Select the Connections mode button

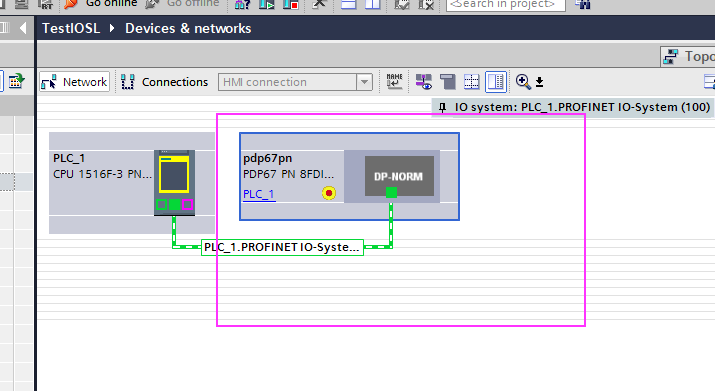point(165,82)
